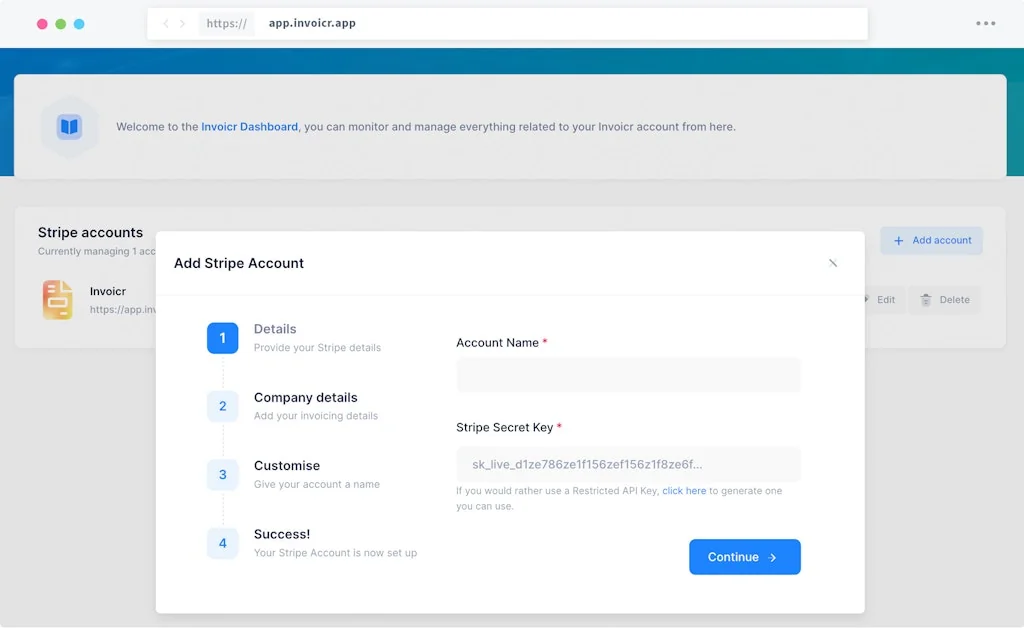Screen dimensions: 1024x628
Task: Click the book icon in the welcome banner
Action: coord(68,127)
